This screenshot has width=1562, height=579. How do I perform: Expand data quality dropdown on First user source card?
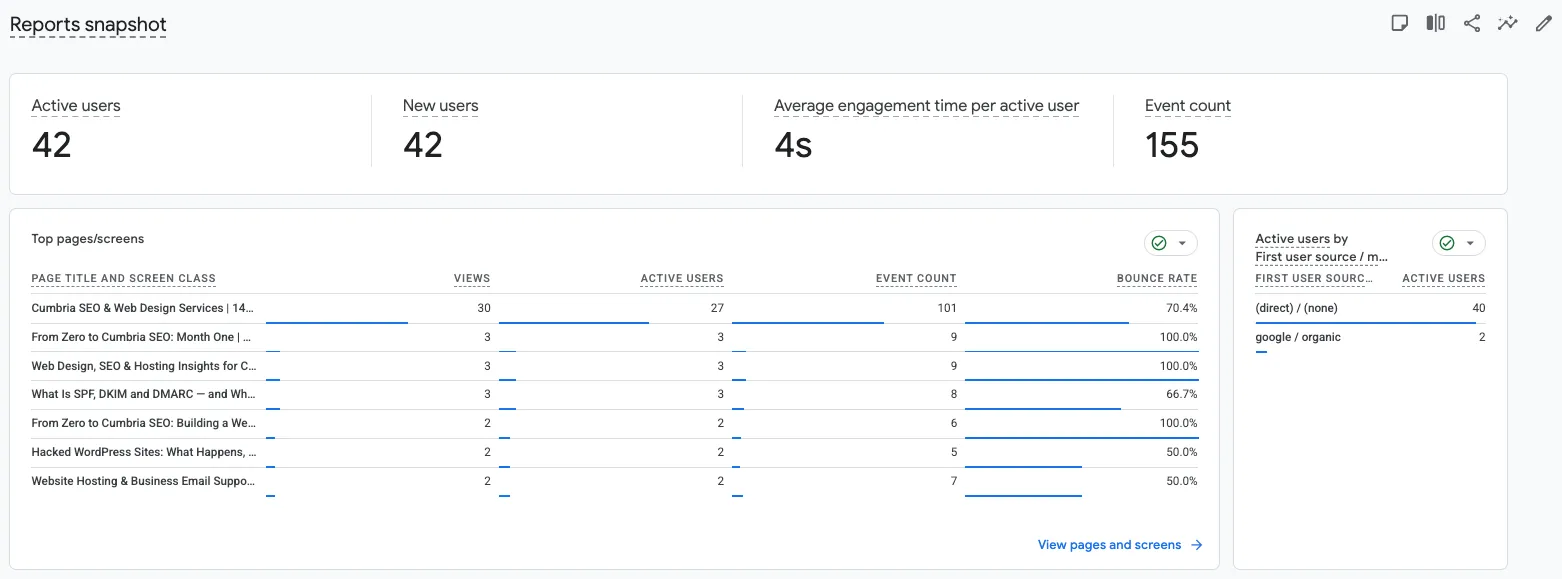1471,243
